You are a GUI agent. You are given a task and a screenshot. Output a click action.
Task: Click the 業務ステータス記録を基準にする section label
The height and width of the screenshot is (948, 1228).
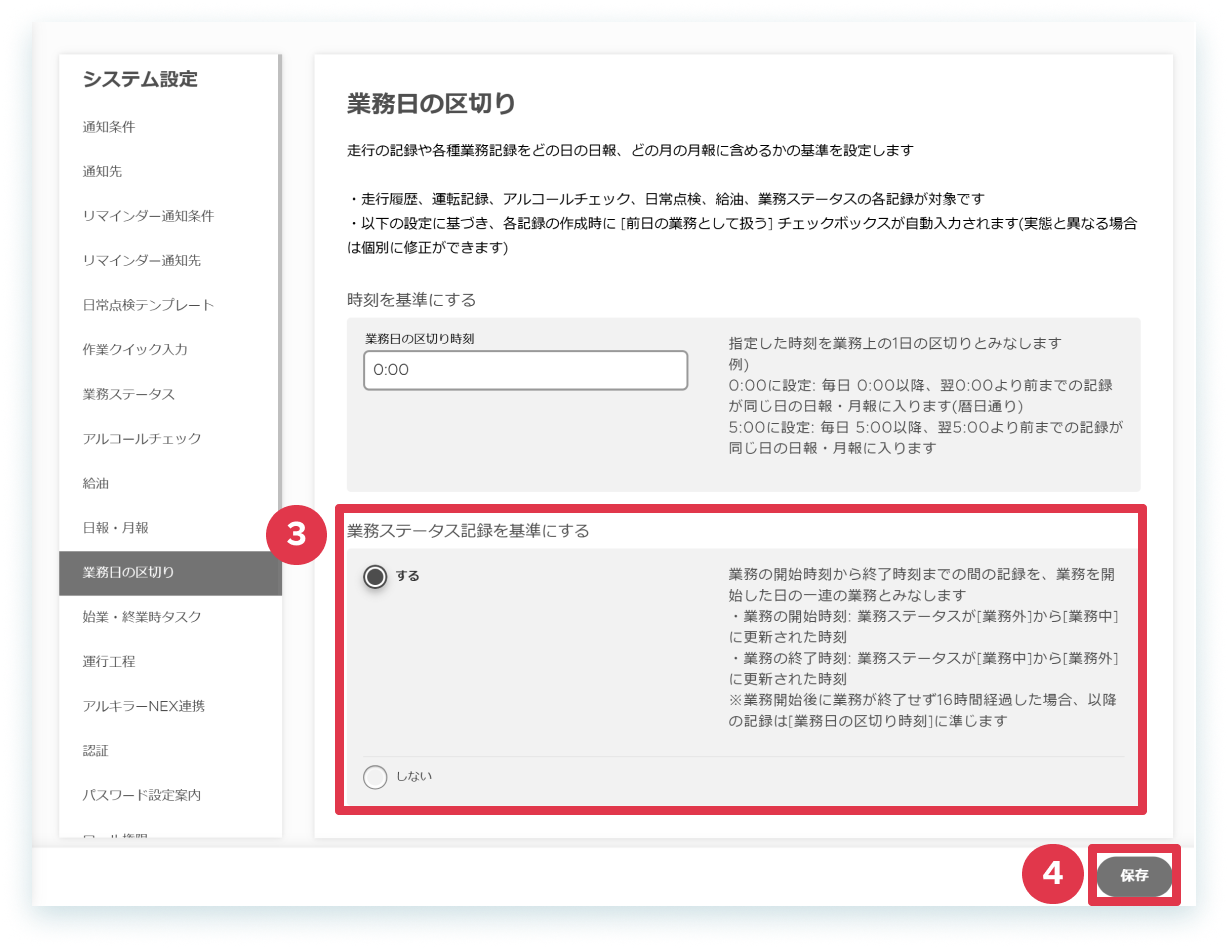pos(468,531)
